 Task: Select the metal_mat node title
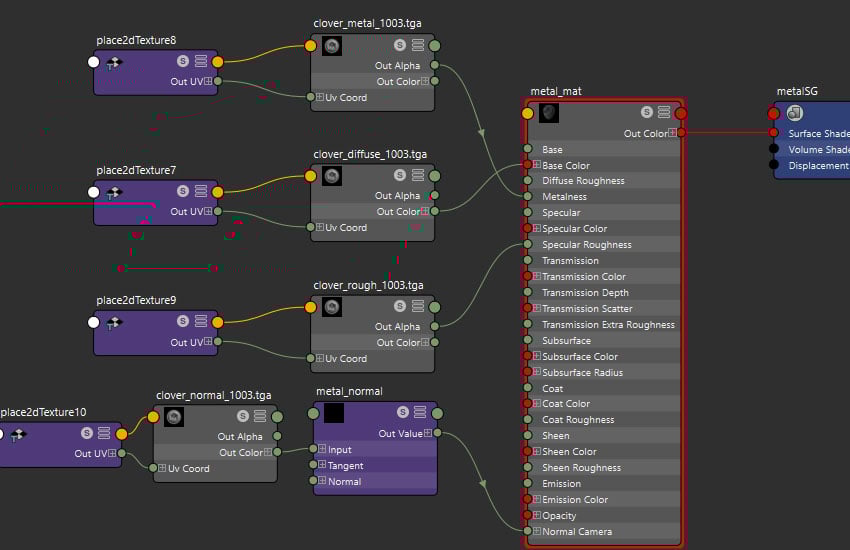556,91
